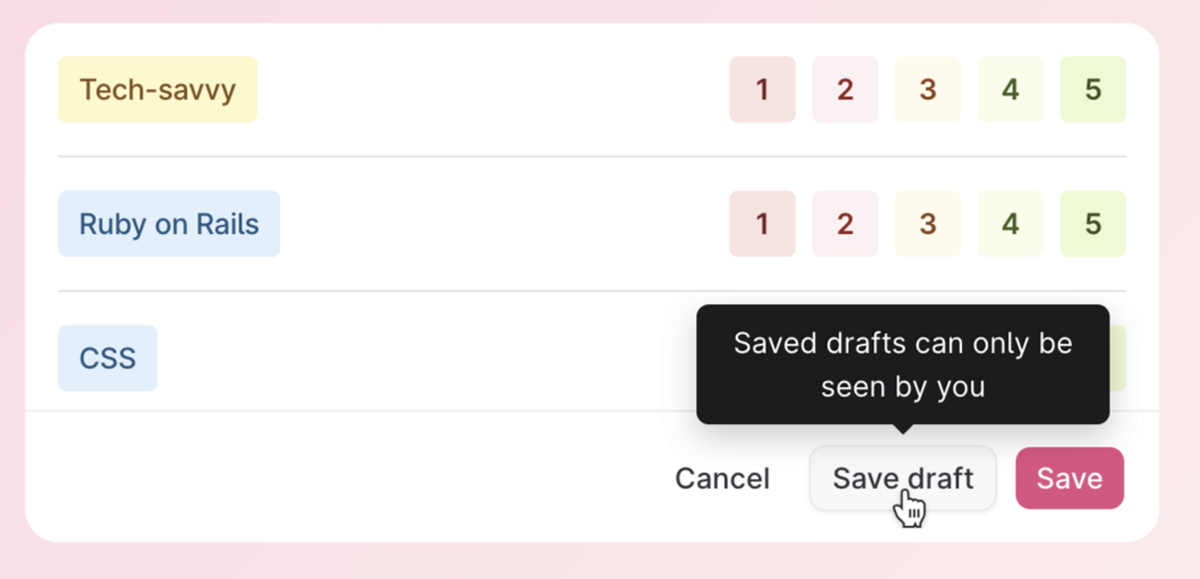The width and height of the screenshot is (1200, 579).
Task: Select rating 3 for Tech-savvy
Action: [928, 90]
